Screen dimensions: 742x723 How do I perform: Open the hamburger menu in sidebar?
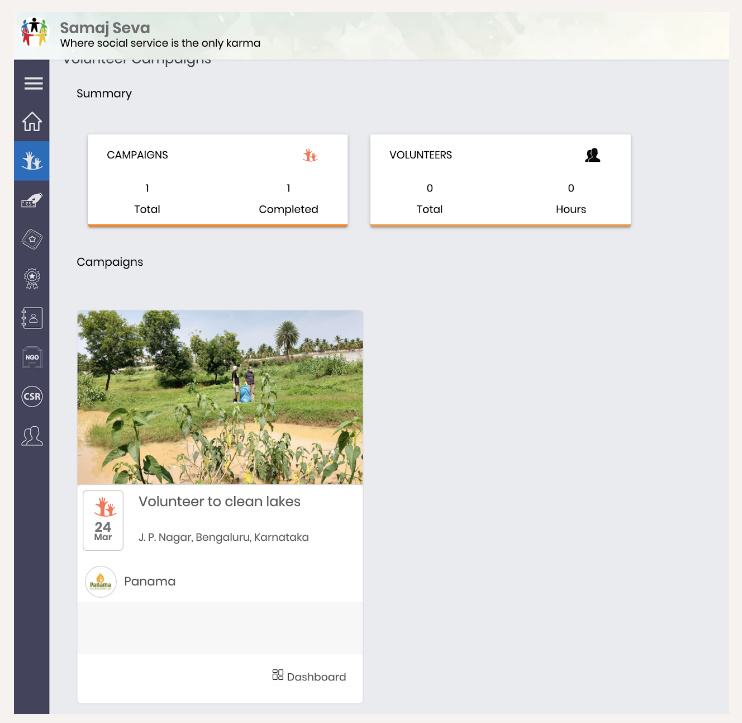pos(33,83)
